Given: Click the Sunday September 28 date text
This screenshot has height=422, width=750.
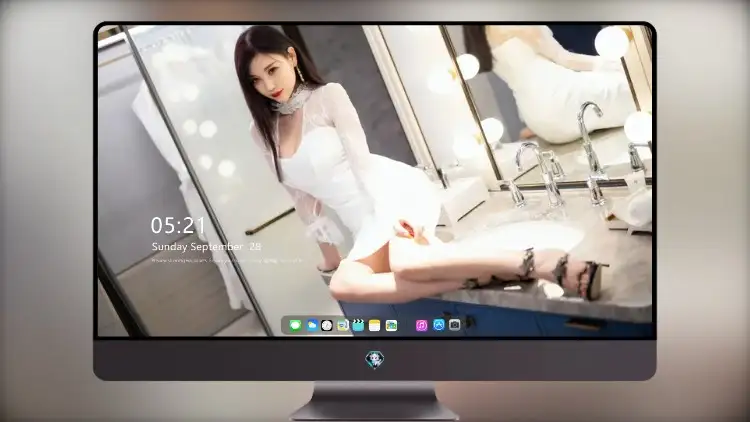Looking at the screenshot, I should pyautogui.click(x=206, y=246).
